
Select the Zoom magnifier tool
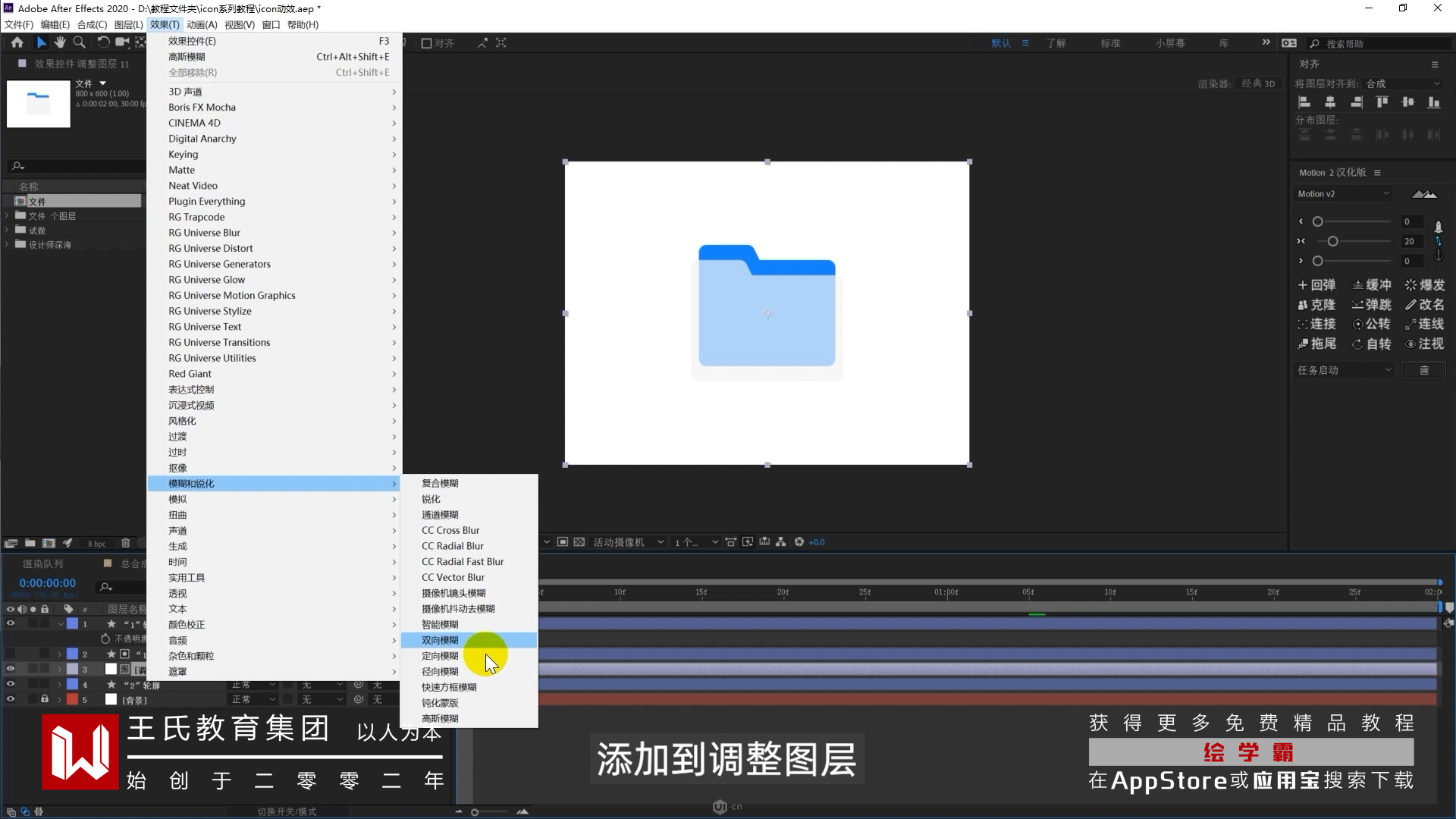click(x=79, y=42)
